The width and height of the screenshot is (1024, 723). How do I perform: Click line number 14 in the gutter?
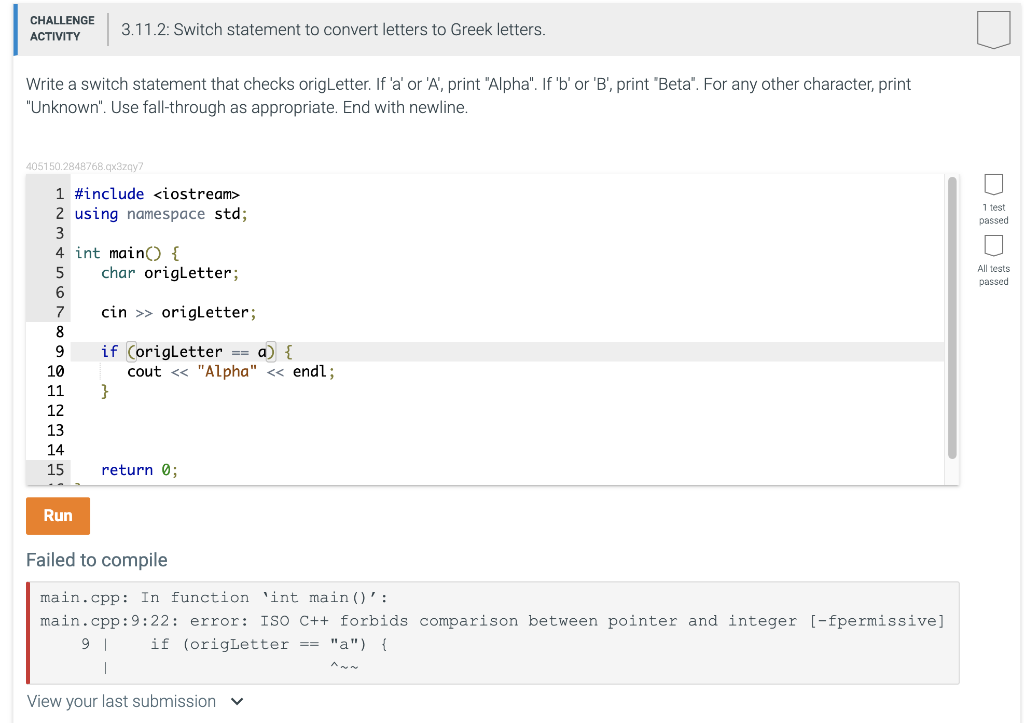point(56,450)
